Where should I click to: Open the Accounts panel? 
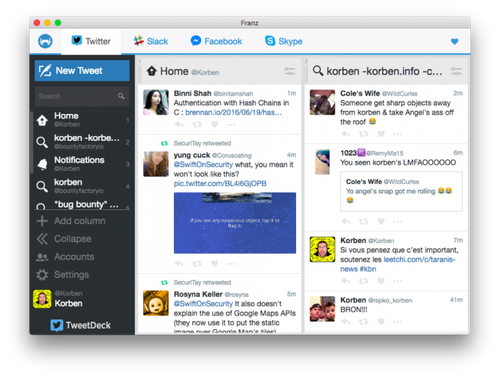pyautogui.click(x=65, y=257)
